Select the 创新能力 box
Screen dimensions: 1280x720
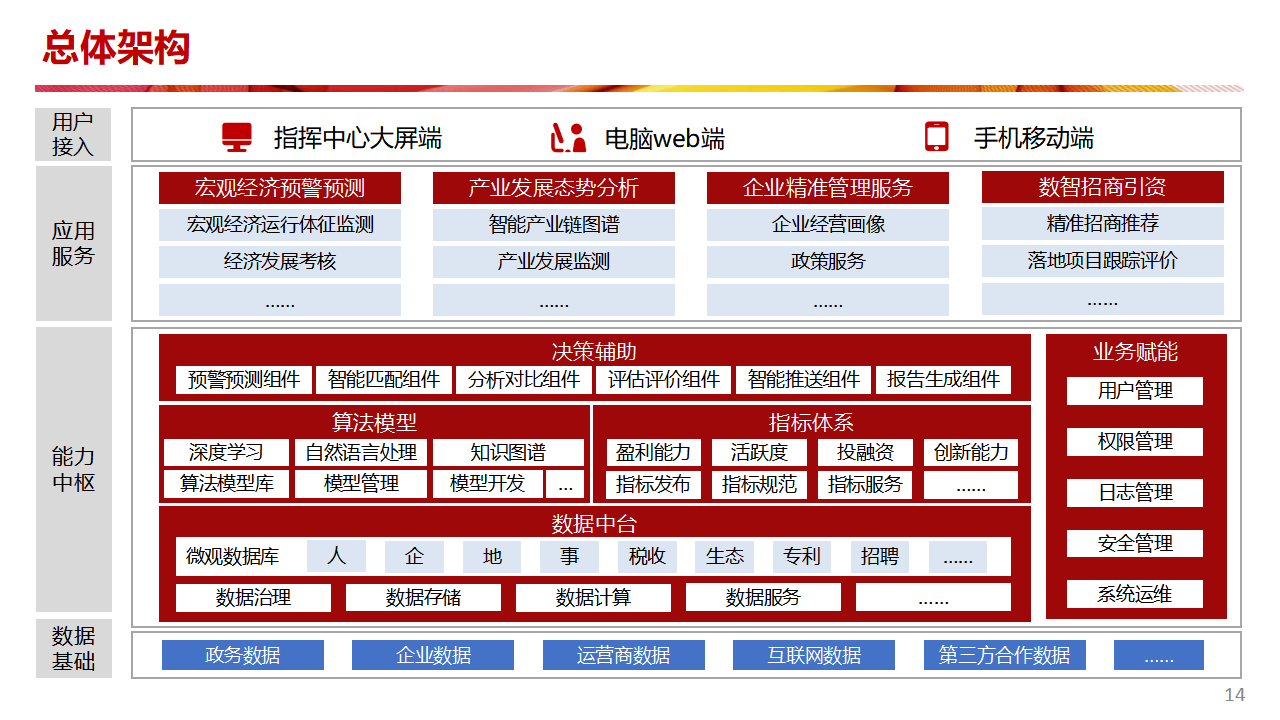(971, 453)
